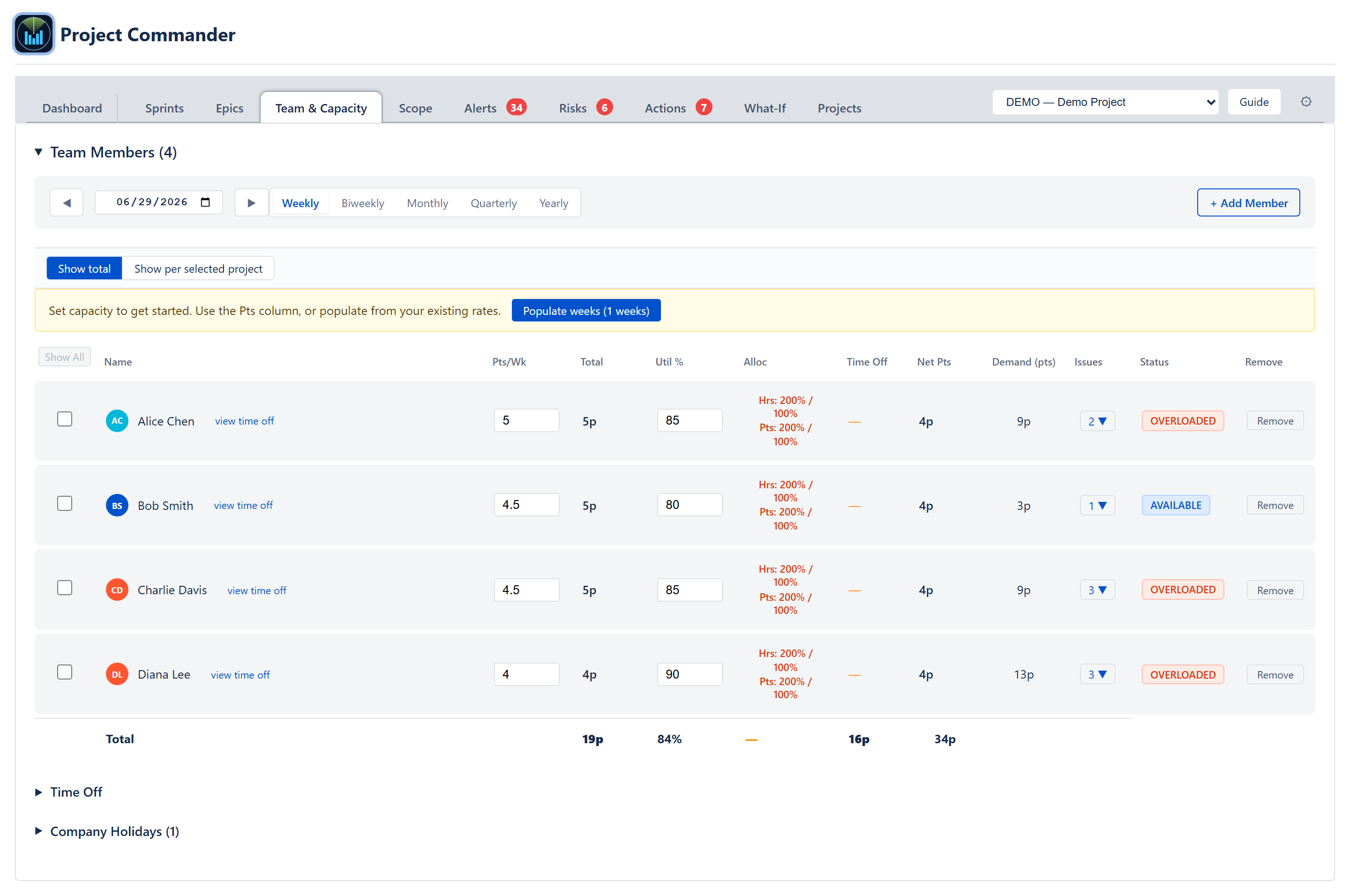Click Diana Lee's DL avatar

[117, 674]
